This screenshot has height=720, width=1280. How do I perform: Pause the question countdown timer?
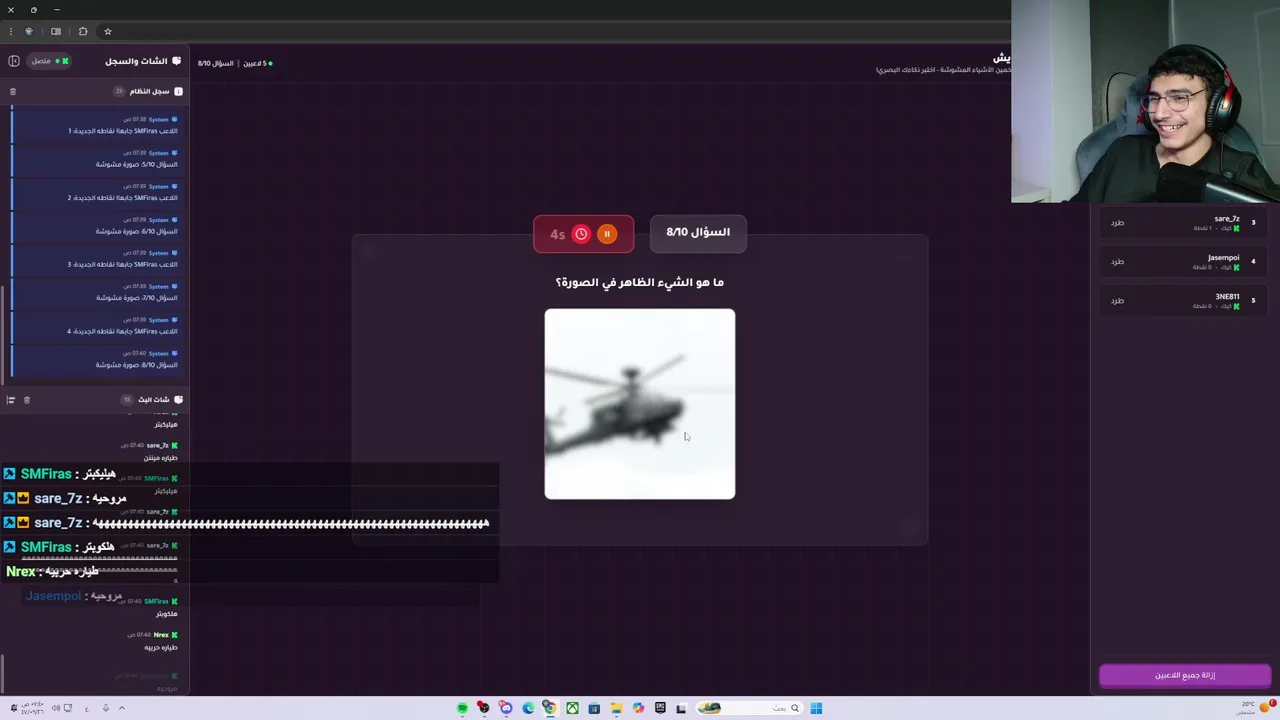(606, 234)
